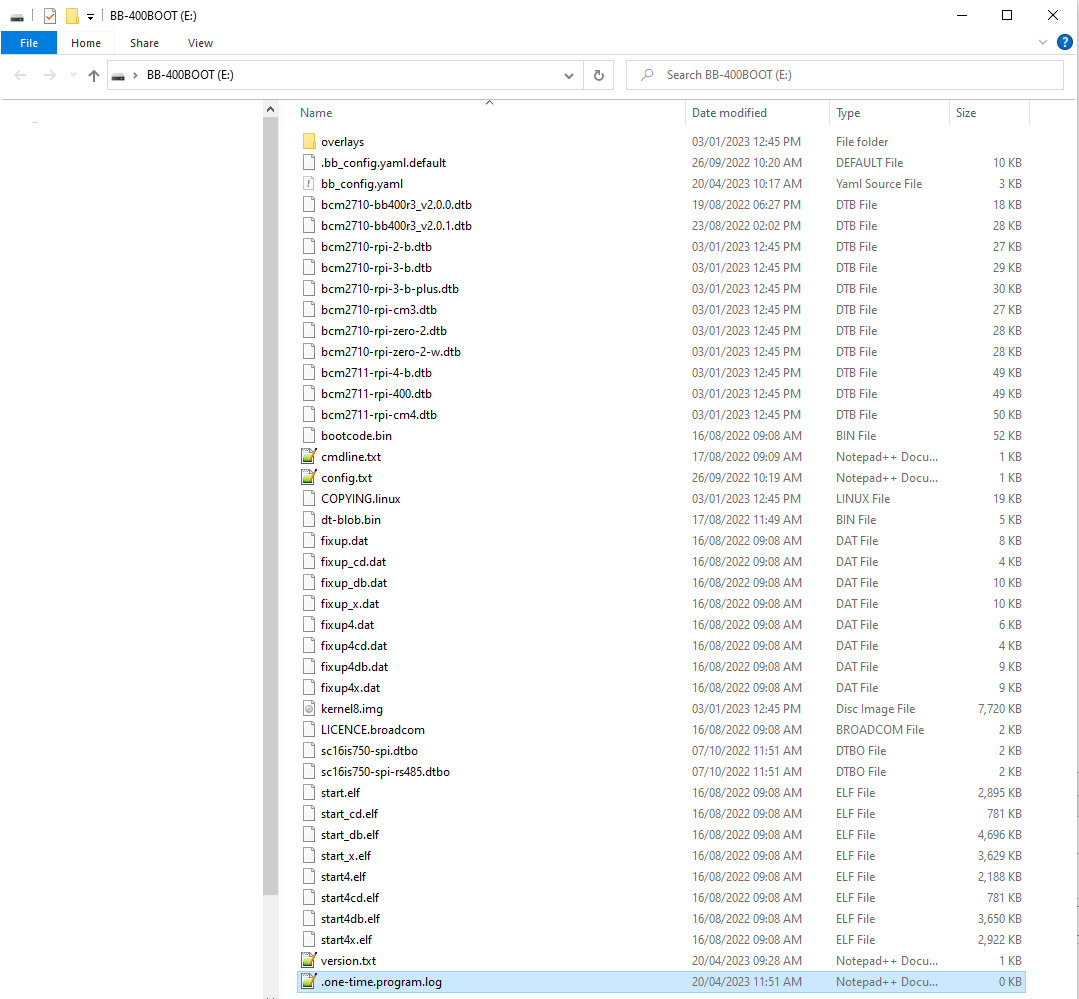Click the New folder icon in title bar
1079x999 pixels.
coord(72,16)
